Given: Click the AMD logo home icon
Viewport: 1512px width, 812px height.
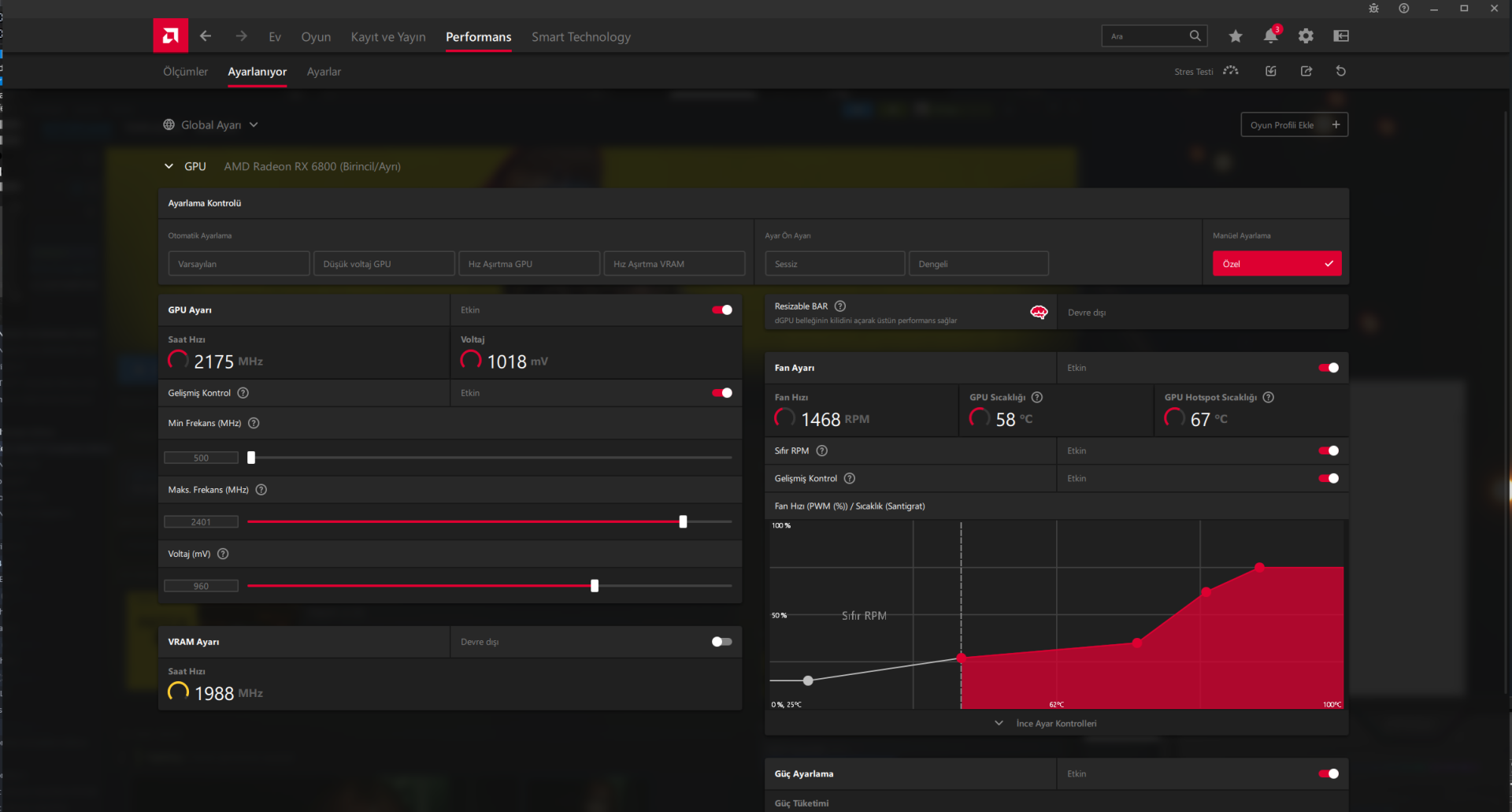Looking at the screenshot, I should click(x=171, y=35).
